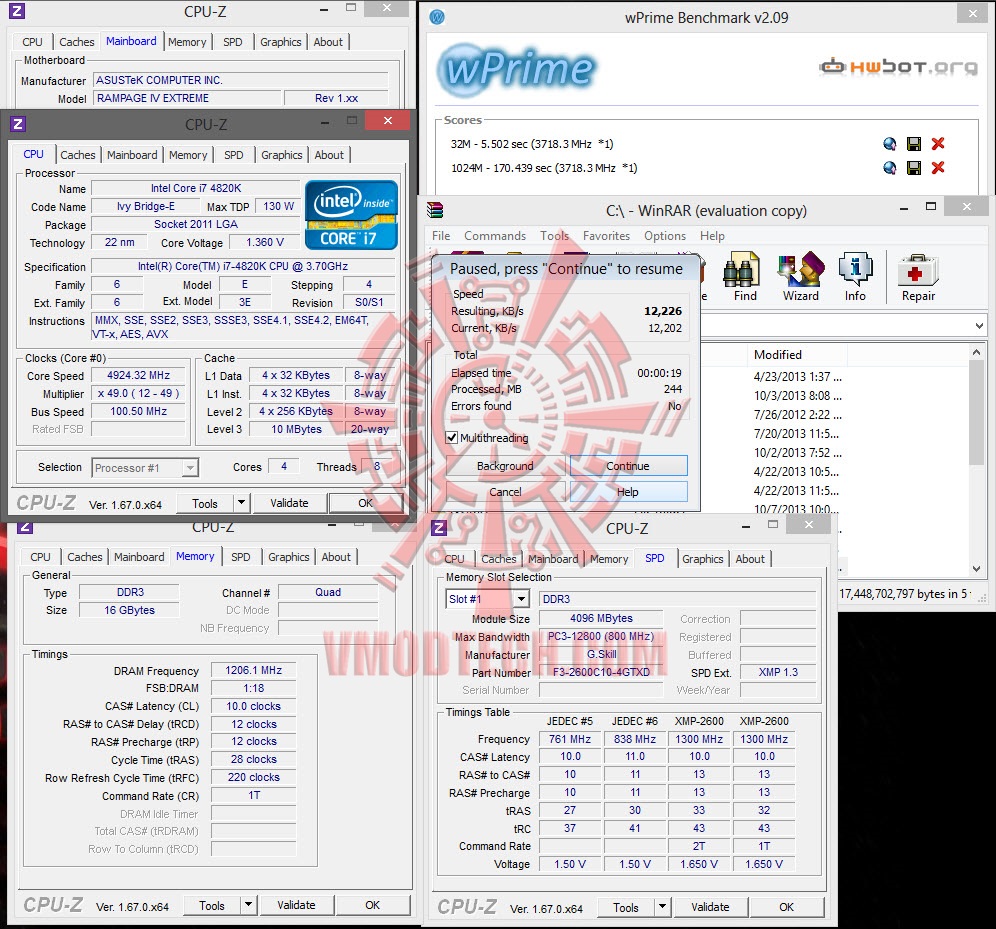
Task: Expand Tools dropdown arrow in Memory window
Action: pyautogui.click(x=248, y=905)
